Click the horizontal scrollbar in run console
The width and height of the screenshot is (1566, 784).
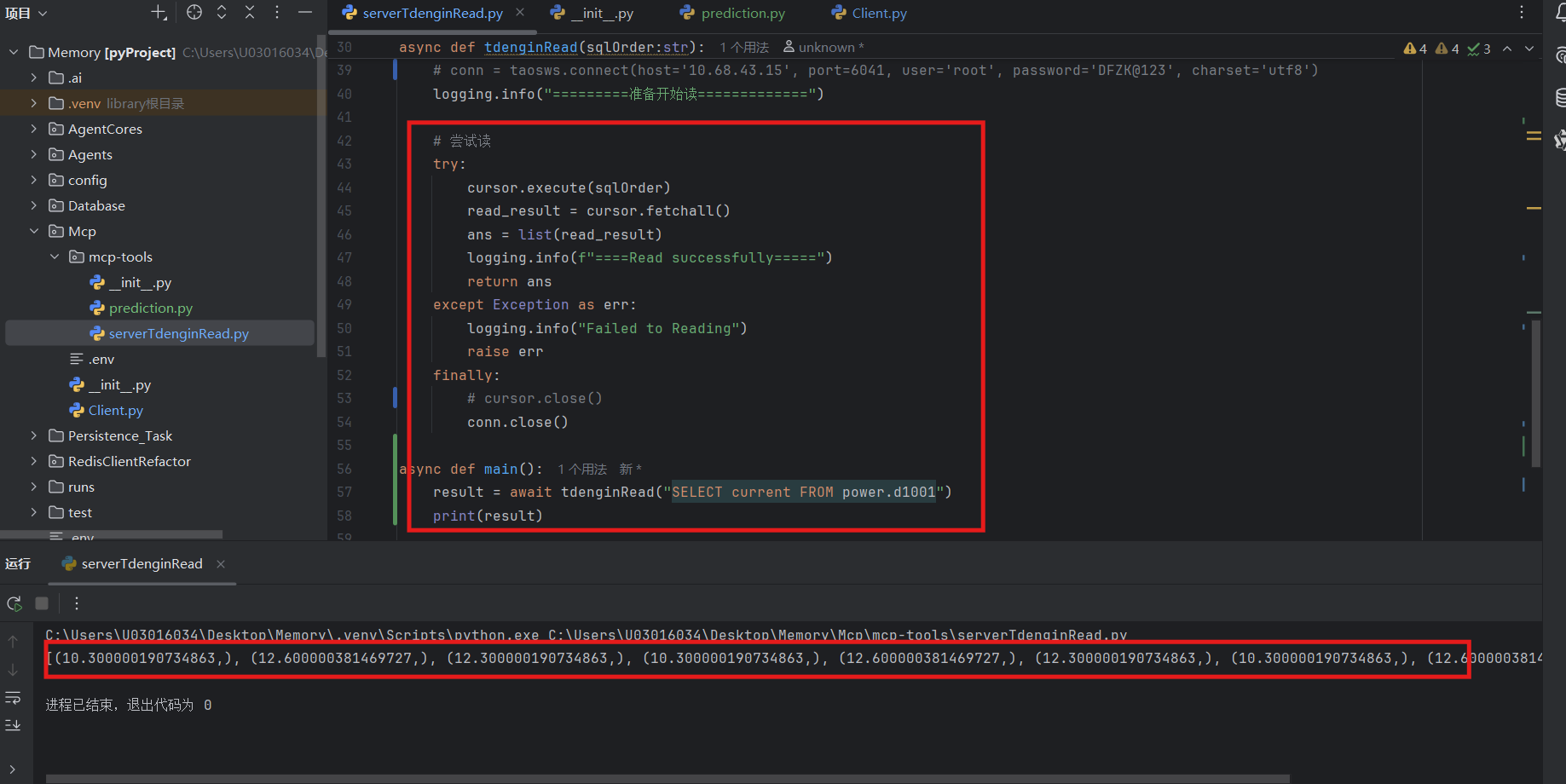coord(665,778)
